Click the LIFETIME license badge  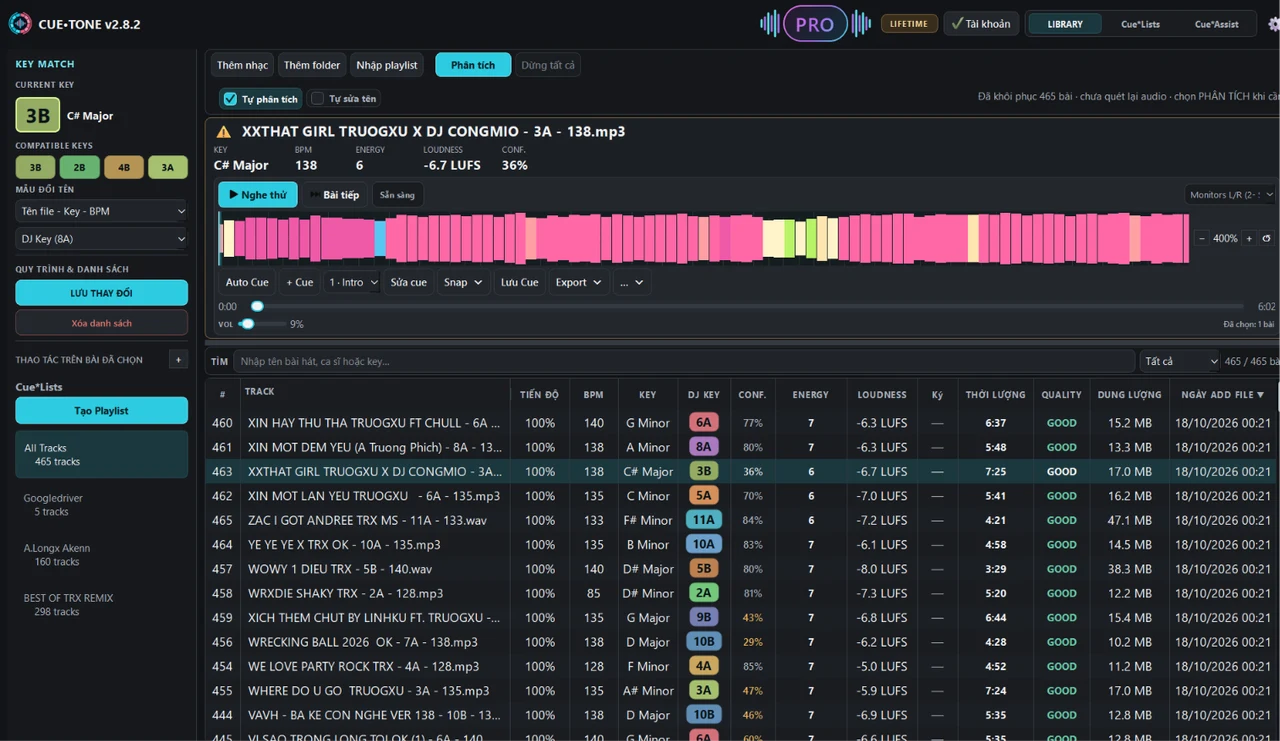coord(909,24)
